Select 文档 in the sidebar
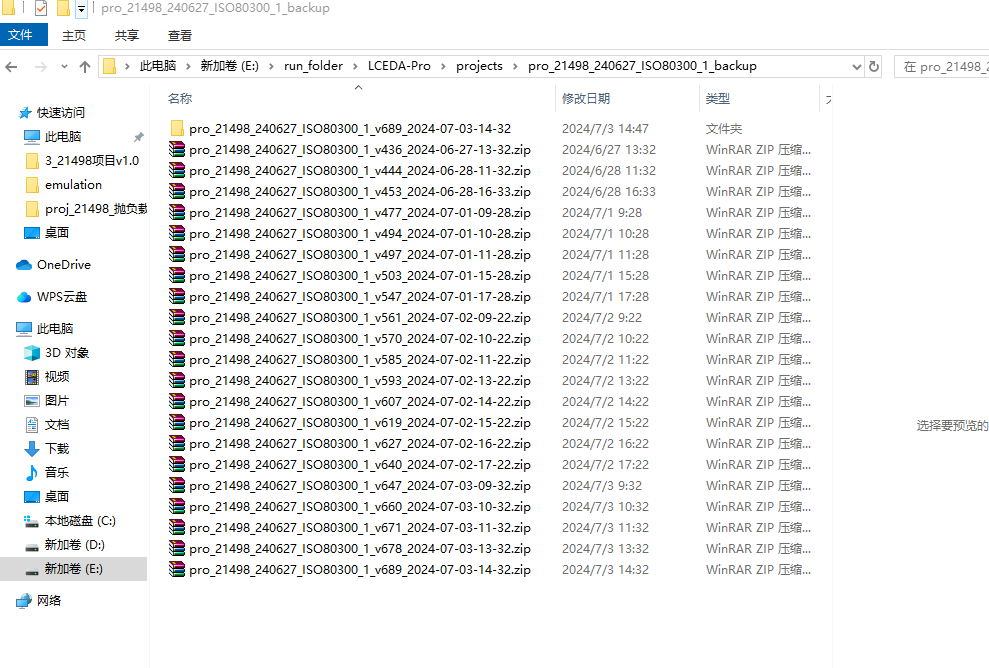 click(x=57, y=425)
